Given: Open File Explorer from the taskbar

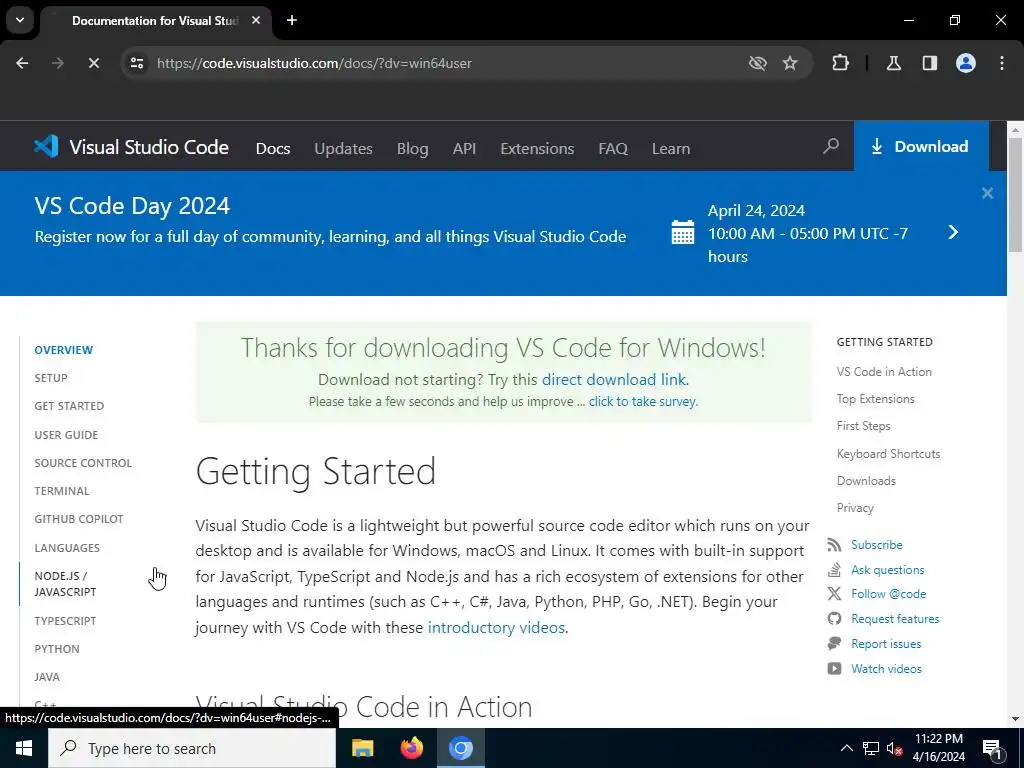Looking at the screenshot, I should (x=362, y=748).
